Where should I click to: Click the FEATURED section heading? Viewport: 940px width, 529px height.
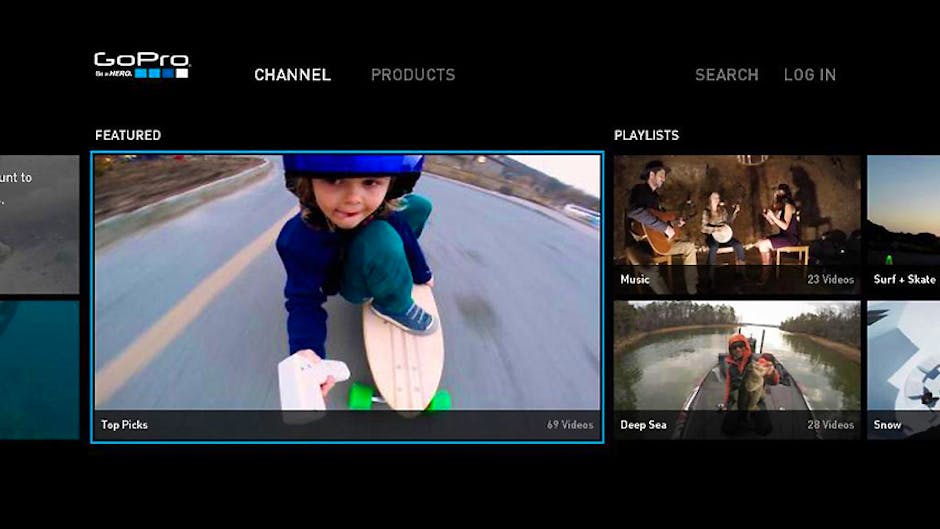[128, 135]
